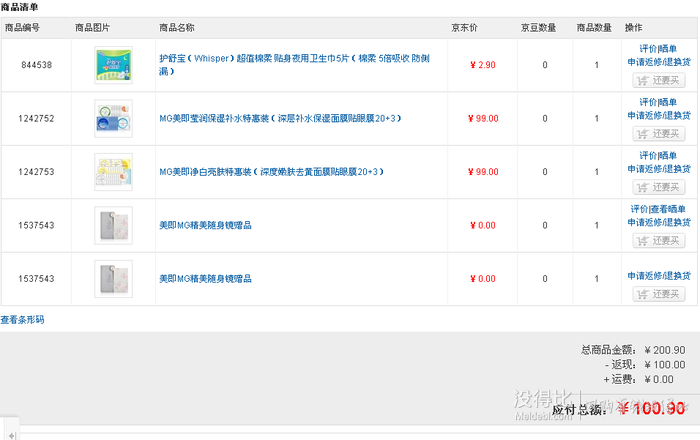
Task: Click cashback amount ￥100.00
Action: [665, 365]
